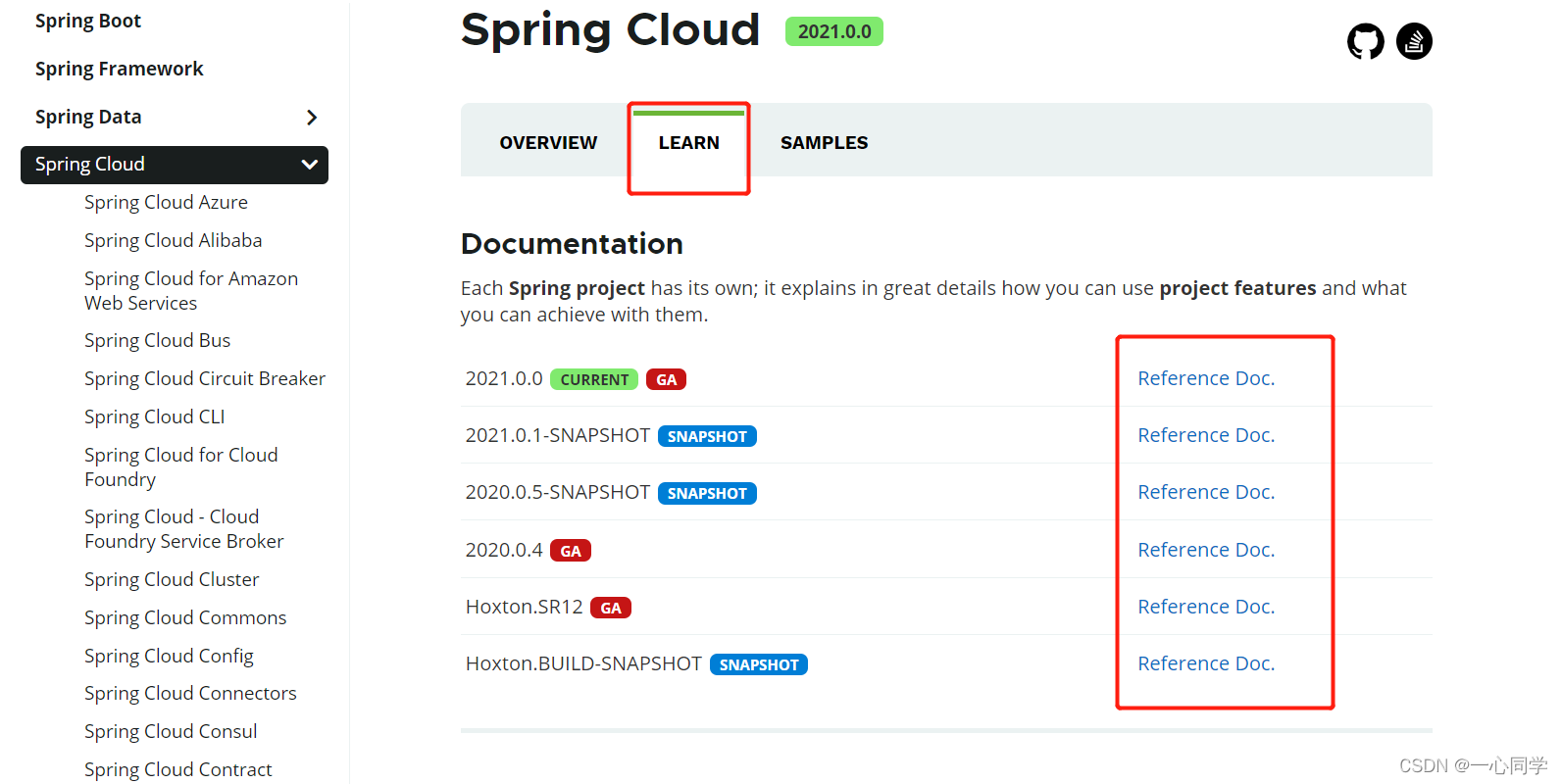Screen dimensions: 1562x784
Task: Open Reference Doc for Hoxton.BUILD-SNAPSHOT
Action: (1206, 663)
